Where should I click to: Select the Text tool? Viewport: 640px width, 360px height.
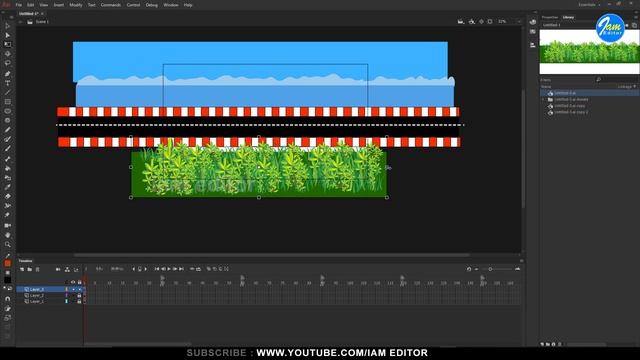[8, 83]
